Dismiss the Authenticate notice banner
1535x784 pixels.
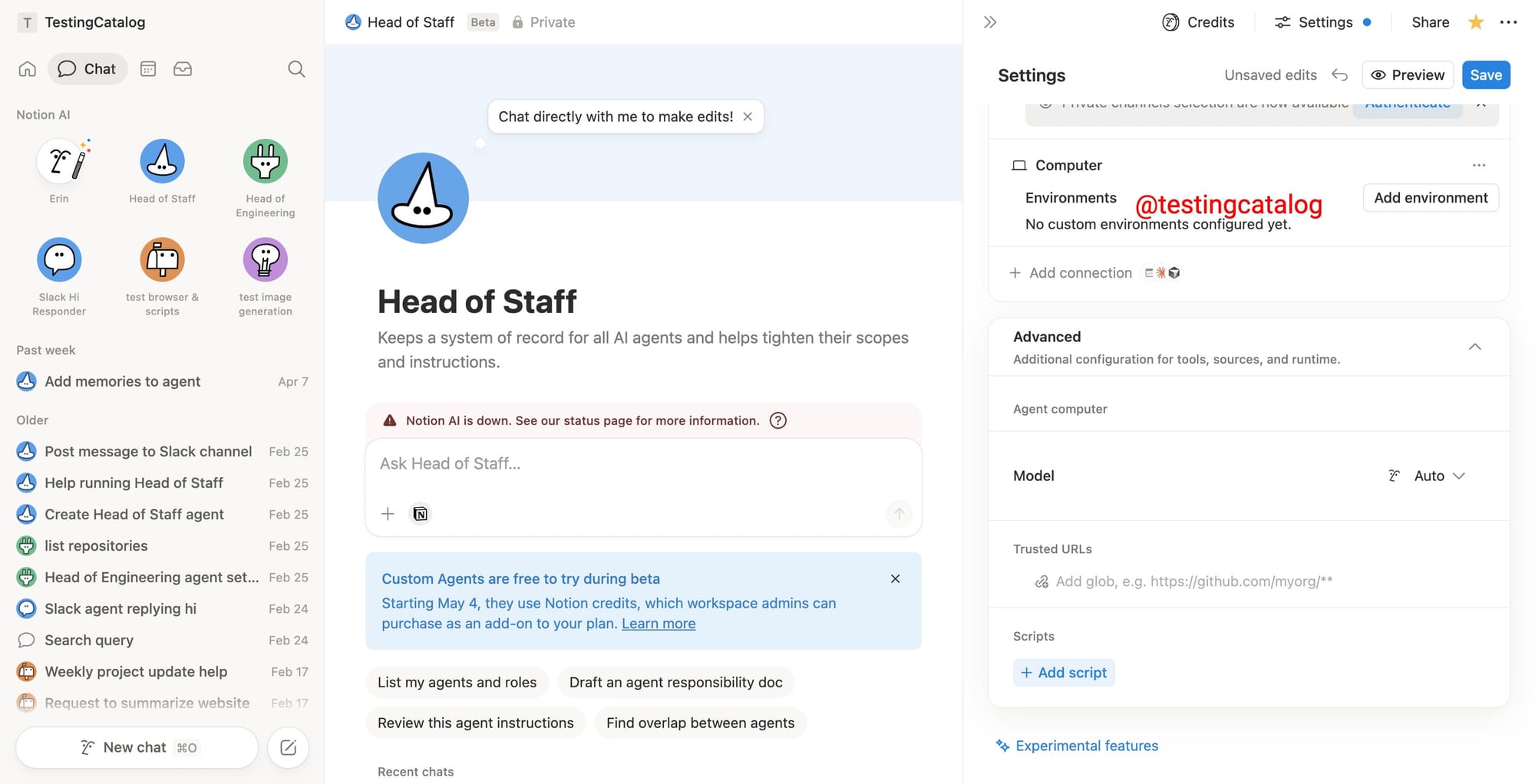(x=1481, y=105)
